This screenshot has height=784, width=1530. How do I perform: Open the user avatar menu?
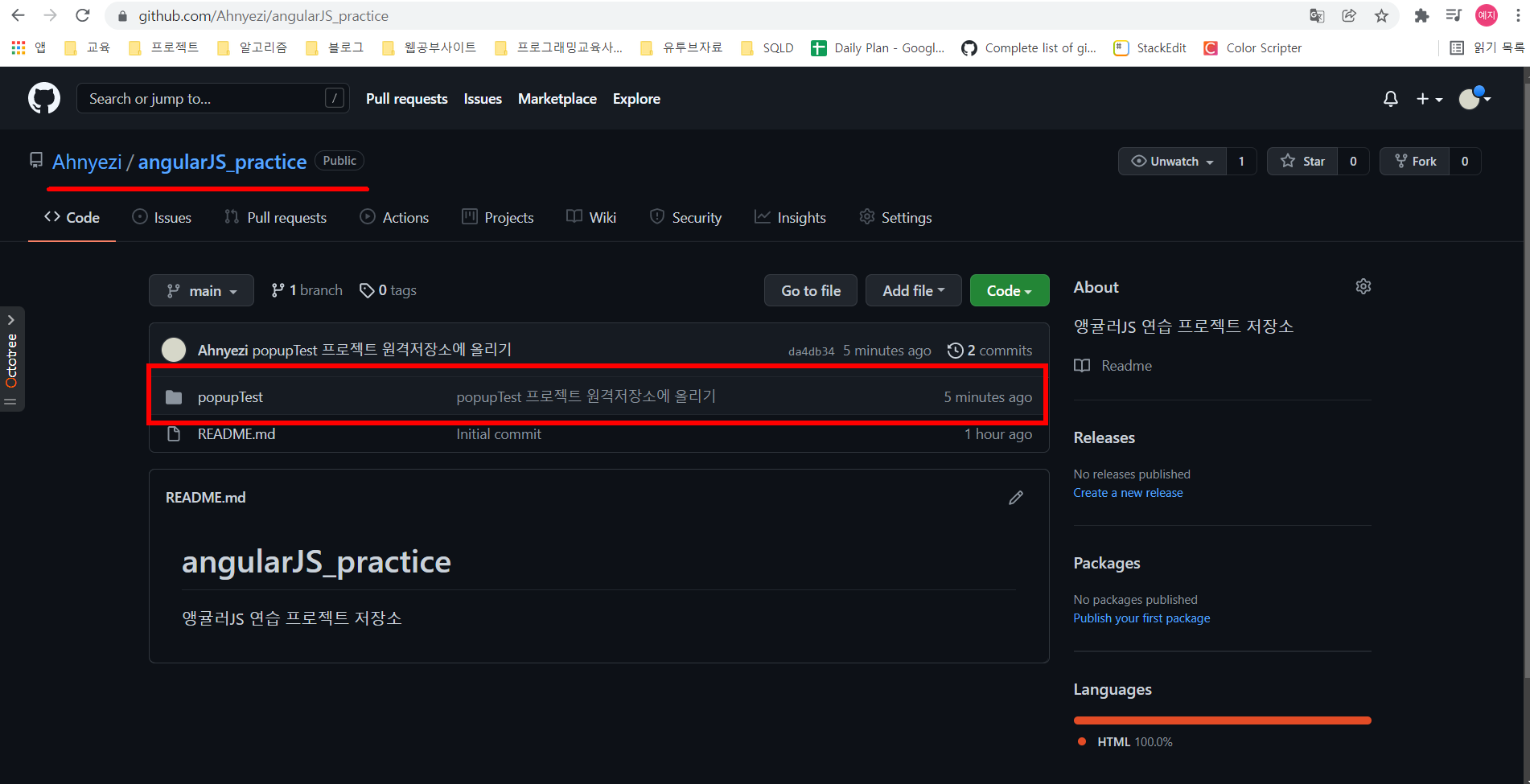(x=1475, y=98)
